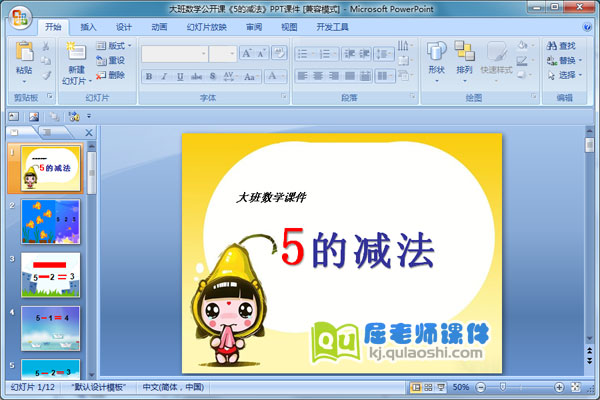Viewport: 600px width, 400px height.
Task: Zoom in with the plus button
Action: coord(559,387)
